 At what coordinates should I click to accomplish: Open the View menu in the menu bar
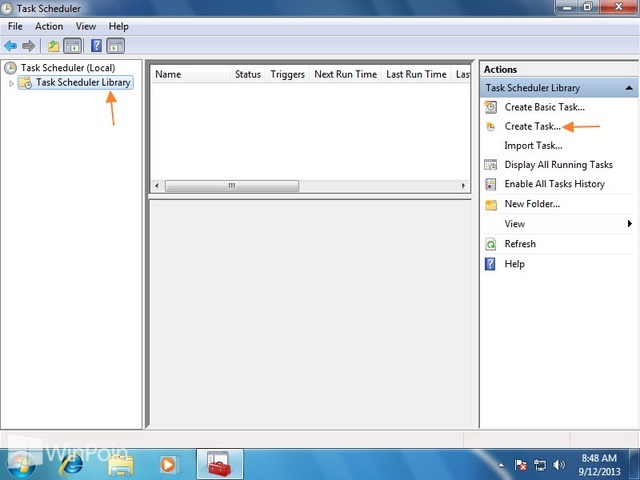[x=86, y=27]
